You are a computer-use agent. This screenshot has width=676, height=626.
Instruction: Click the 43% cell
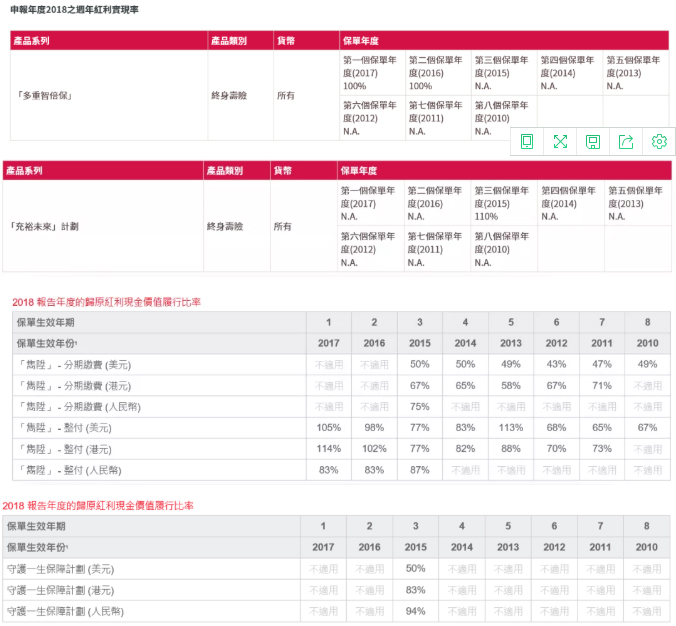point(556,364)
